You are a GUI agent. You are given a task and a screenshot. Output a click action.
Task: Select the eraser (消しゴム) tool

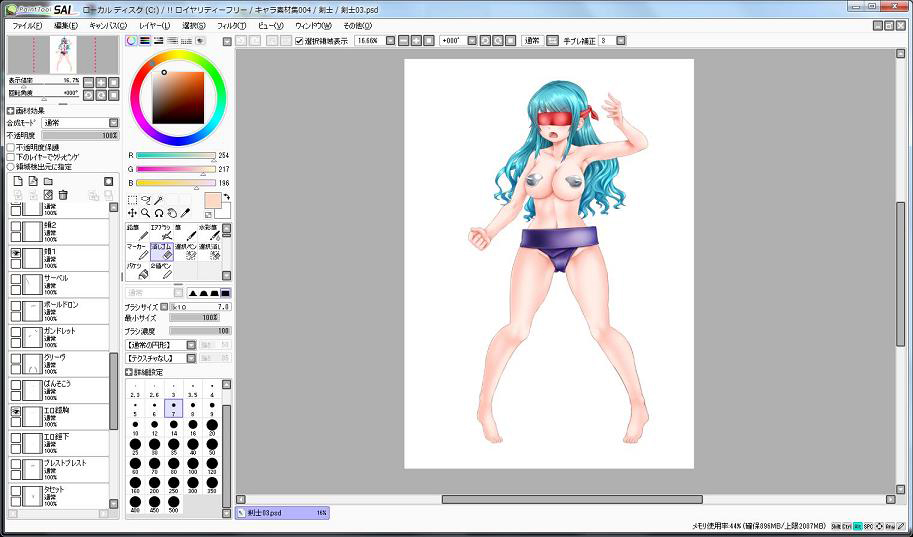click(x=161, y=251)
